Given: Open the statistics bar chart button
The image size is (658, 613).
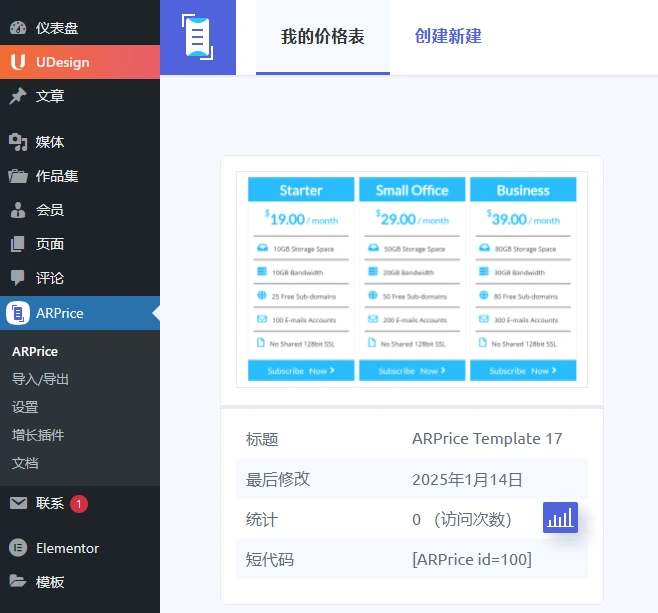Looking at the screenshot, I should pos(560,517).
